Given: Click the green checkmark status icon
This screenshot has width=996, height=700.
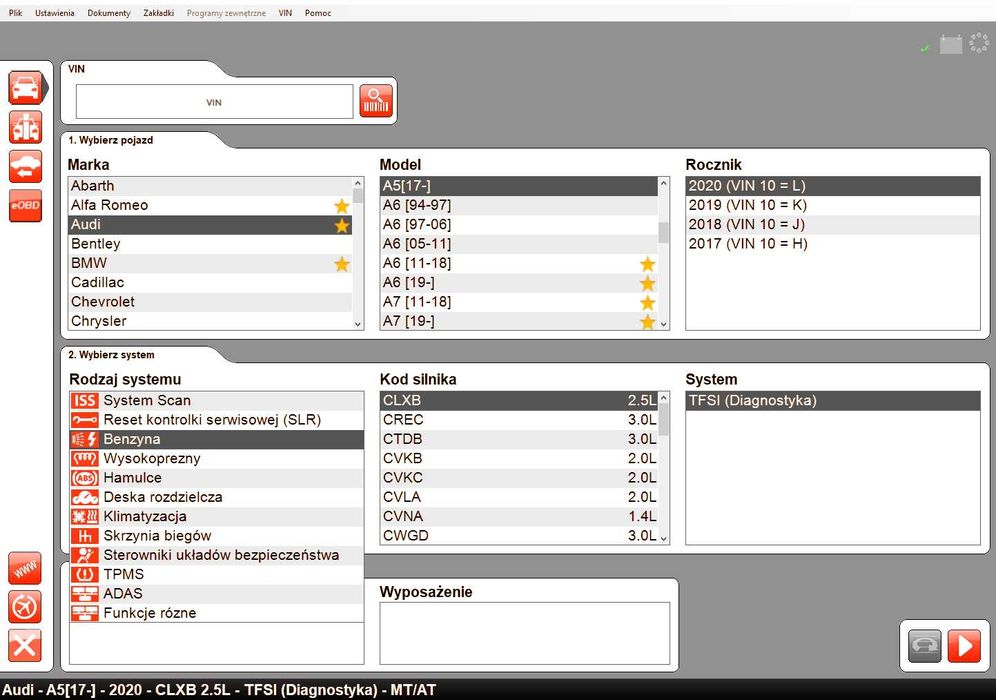Looking at the screenshot, I should click(925, 48).
